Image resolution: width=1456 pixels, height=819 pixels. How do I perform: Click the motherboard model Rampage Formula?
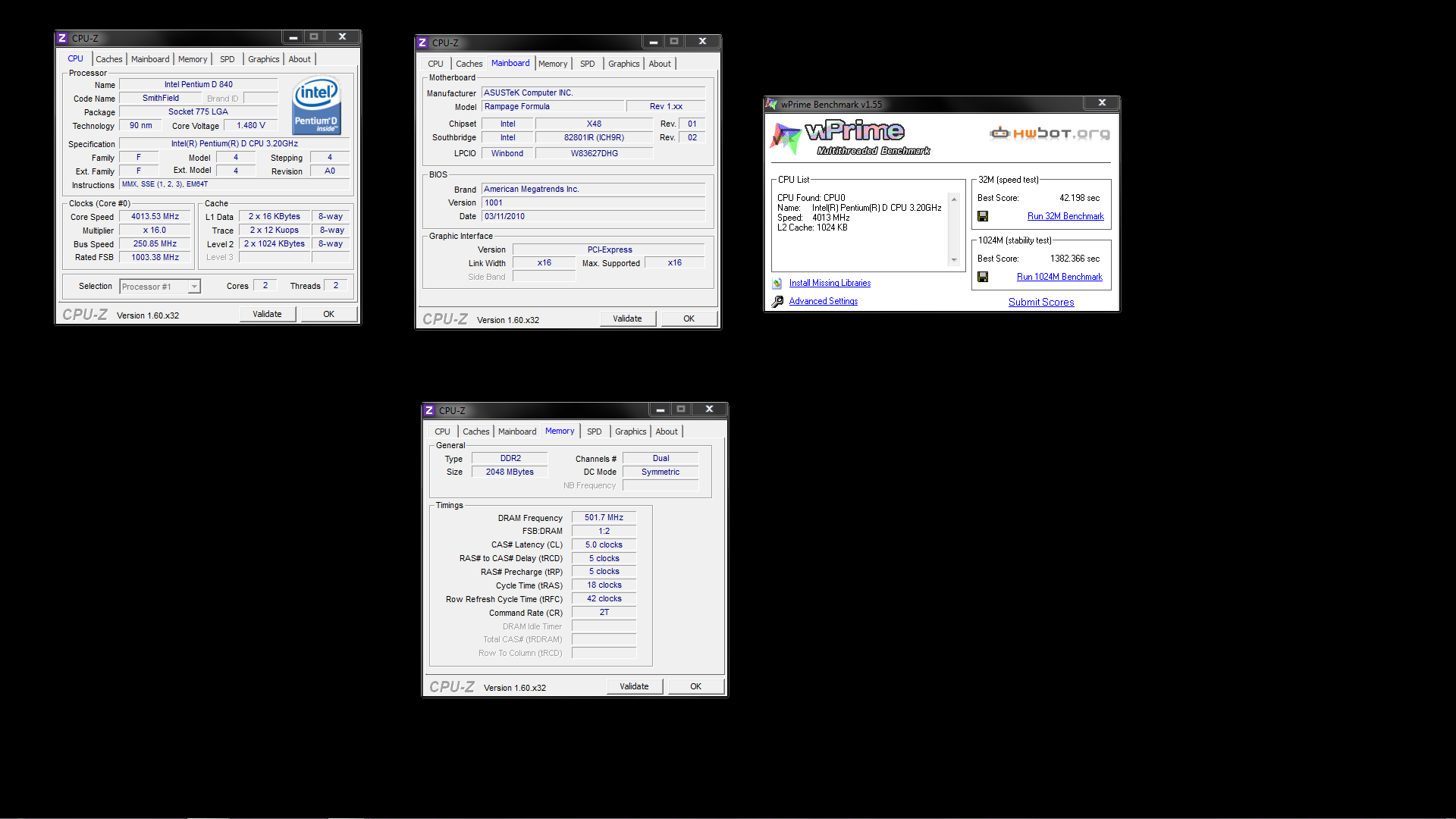click(553, 107)
